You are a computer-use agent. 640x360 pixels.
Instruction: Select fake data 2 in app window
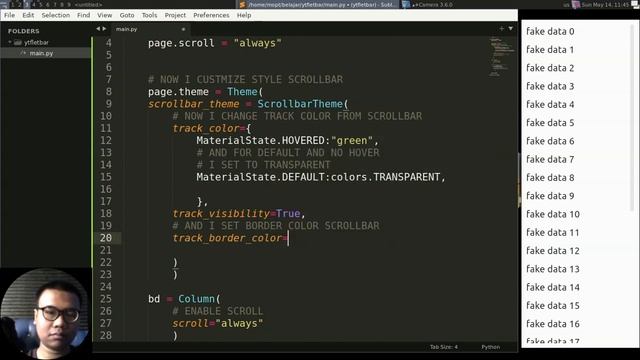point(550,68)
